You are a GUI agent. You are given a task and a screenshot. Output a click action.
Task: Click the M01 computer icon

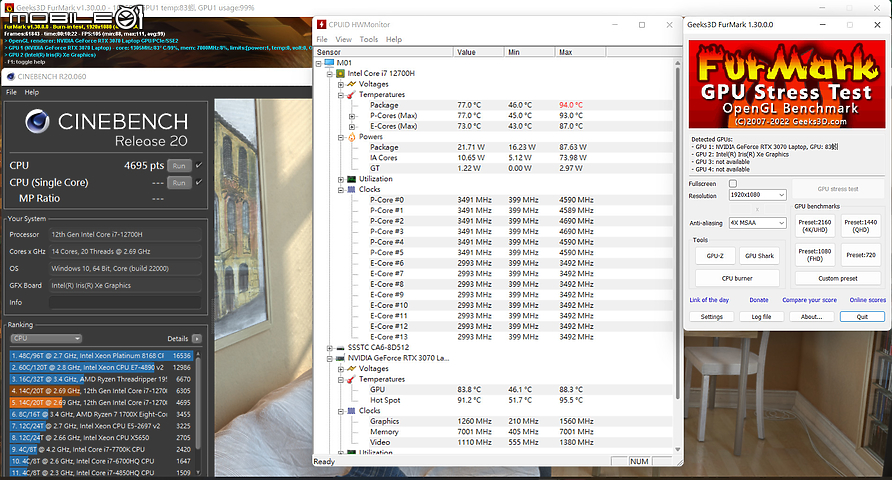coord(329,63)
